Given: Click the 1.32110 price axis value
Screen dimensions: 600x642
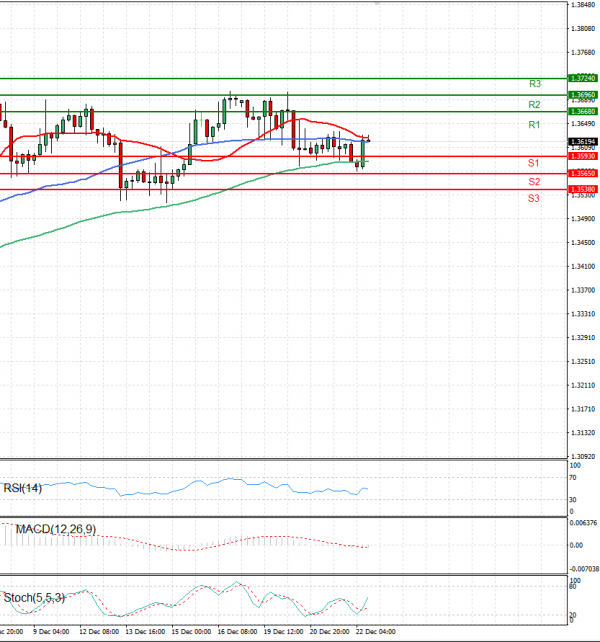Looking at the screenshot, I should pyautogui.click(x=583, y=385).
